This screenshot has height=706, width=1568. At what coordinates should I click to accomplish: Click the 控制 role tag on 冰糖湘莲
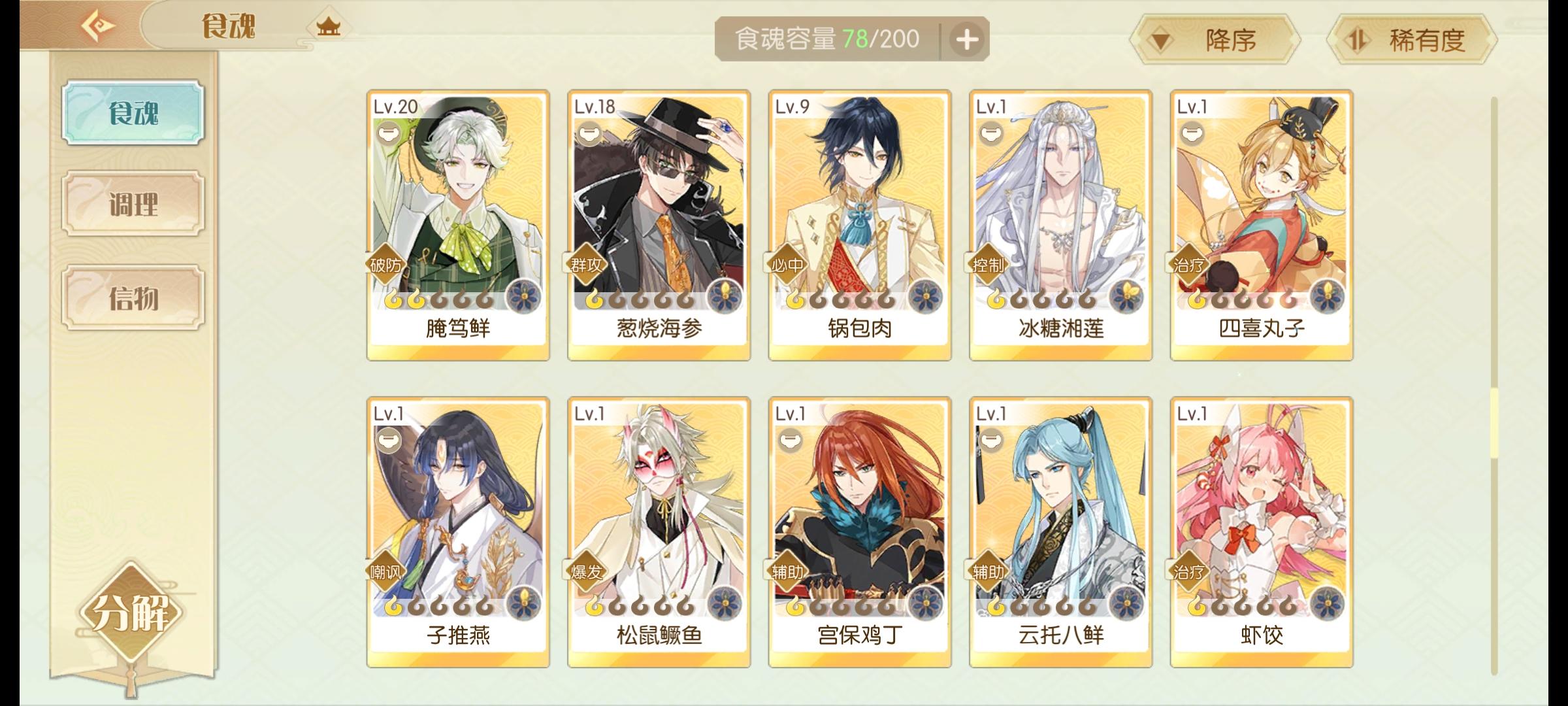click(988, 265)
